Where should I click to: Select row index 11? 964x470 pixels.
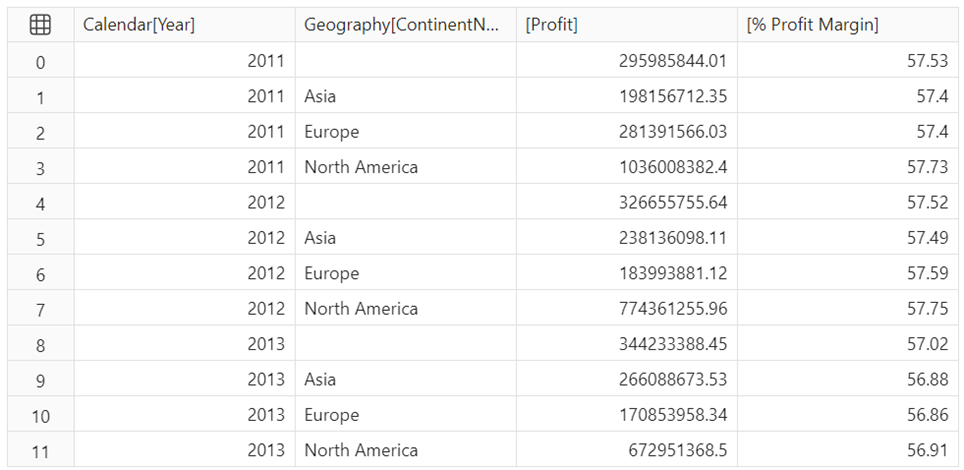pyautogui.click(x=40, y=451)
